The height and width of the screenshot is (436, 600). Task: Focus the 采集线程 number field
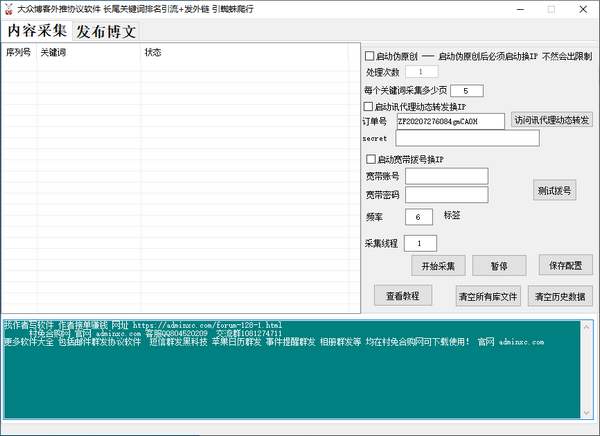(x=420, y=243)
